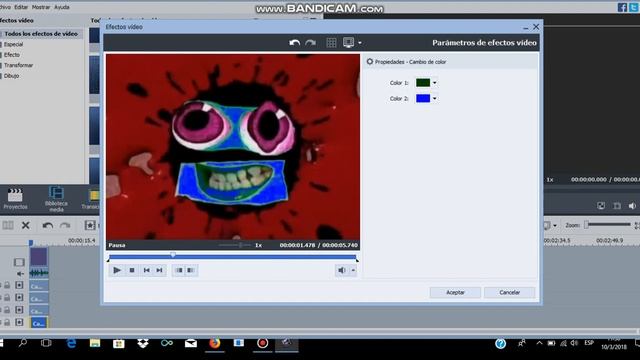Click the fullscreen icon in main preview
The height and width of the screenshot is (360, 640).
(601, 206)
